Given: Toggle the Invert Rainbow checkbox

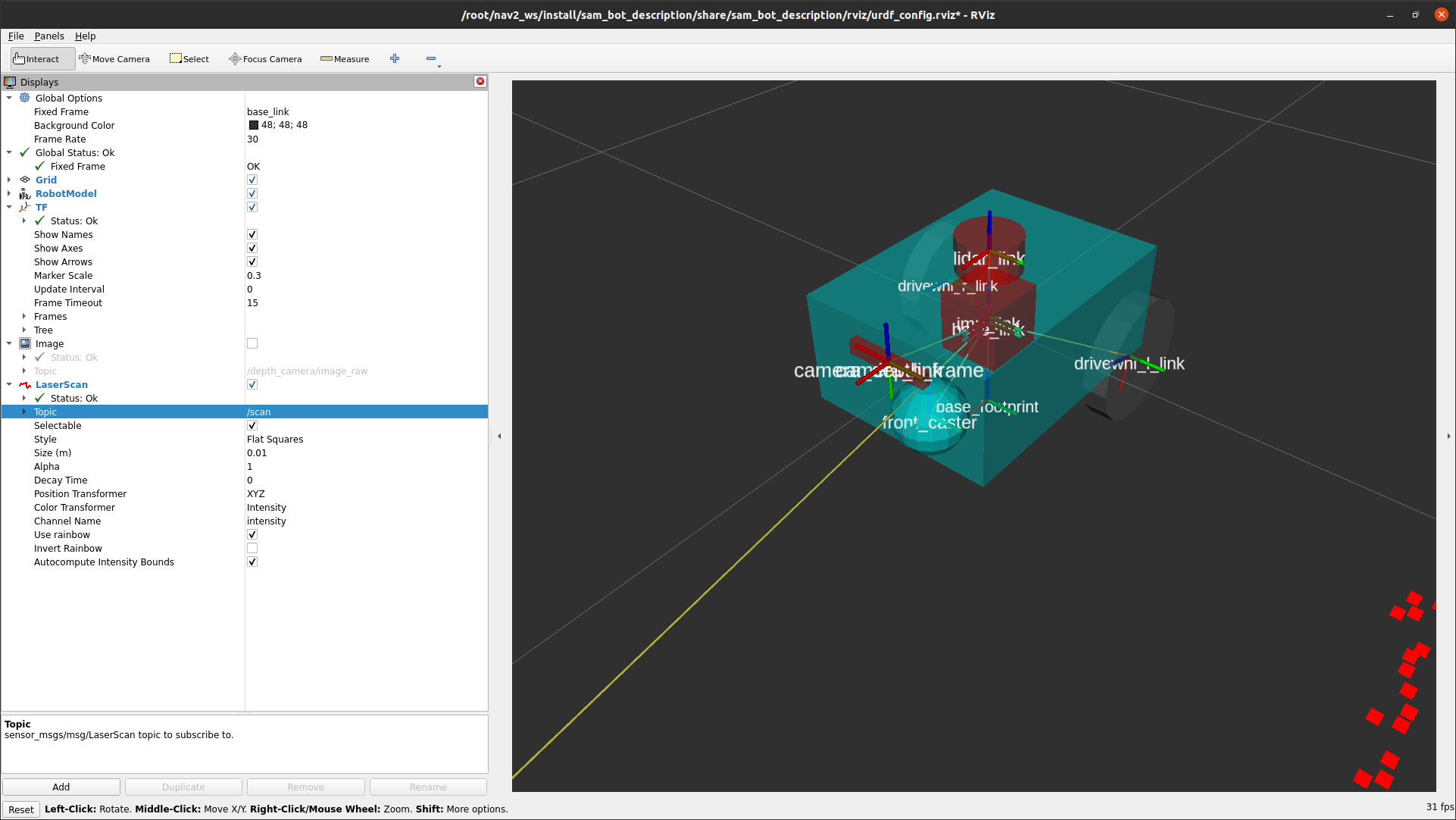Looking at the screenshot, I should (x=252, y=548).
